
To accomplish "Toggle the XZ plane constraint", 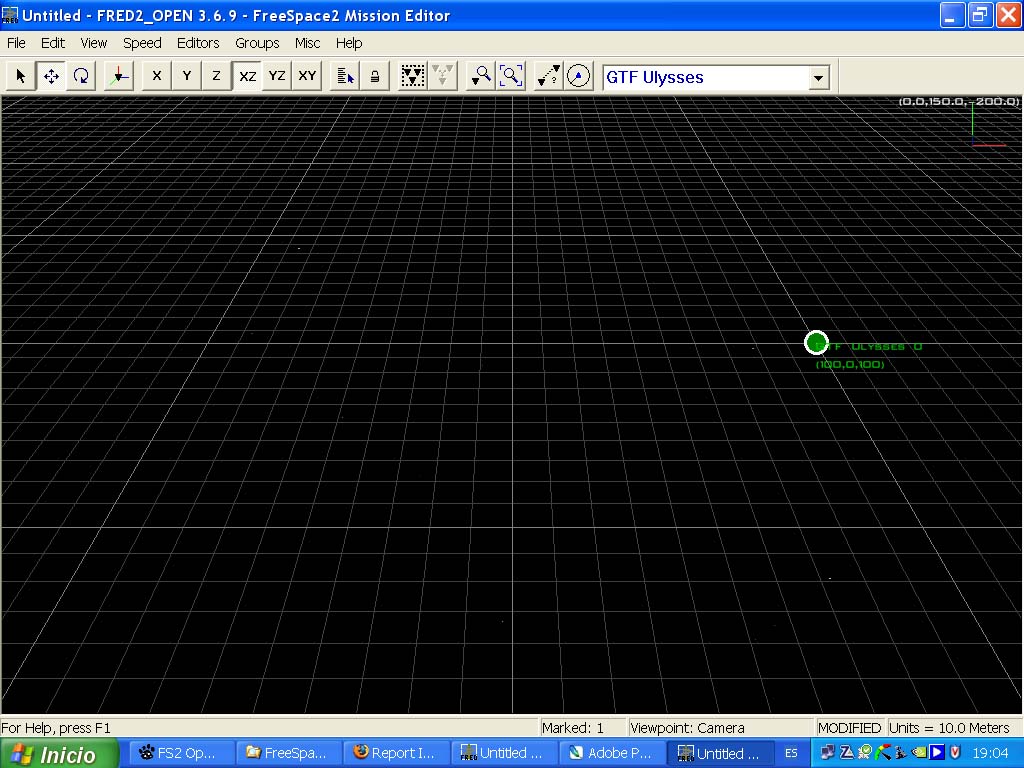I will tap(247, 76).
